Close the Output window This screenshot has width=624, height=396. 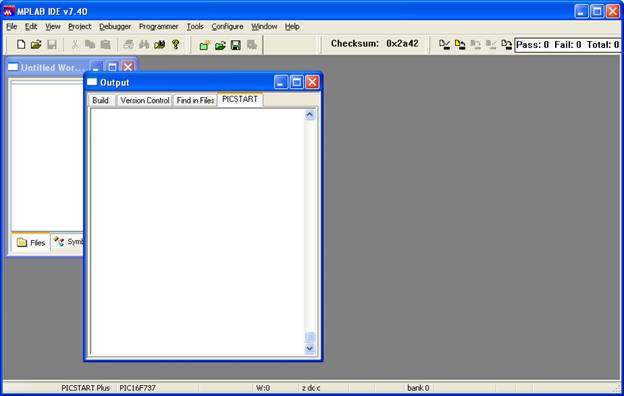coord(312,82)
